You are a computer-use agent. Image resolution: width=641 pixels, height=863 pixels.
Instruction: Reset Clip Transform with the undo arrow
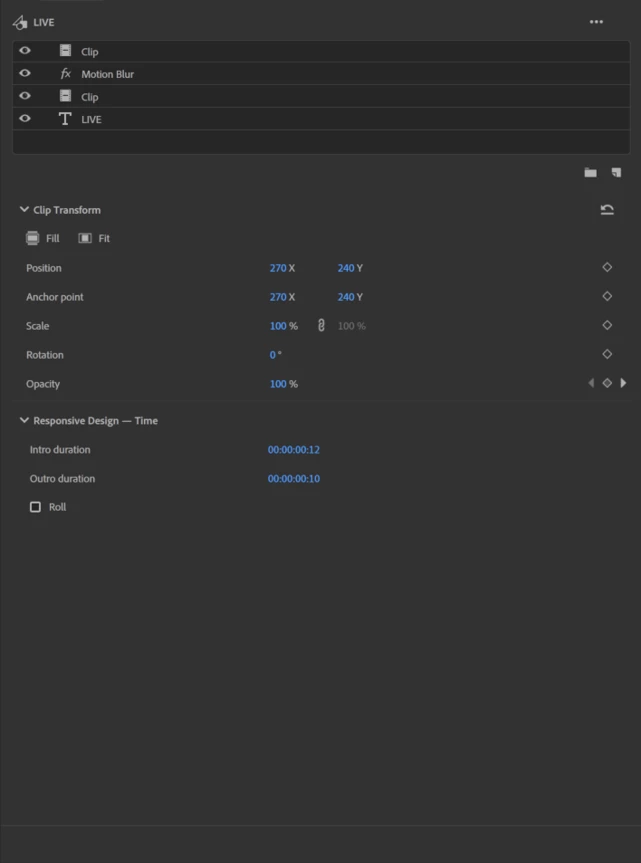point(607,209)
